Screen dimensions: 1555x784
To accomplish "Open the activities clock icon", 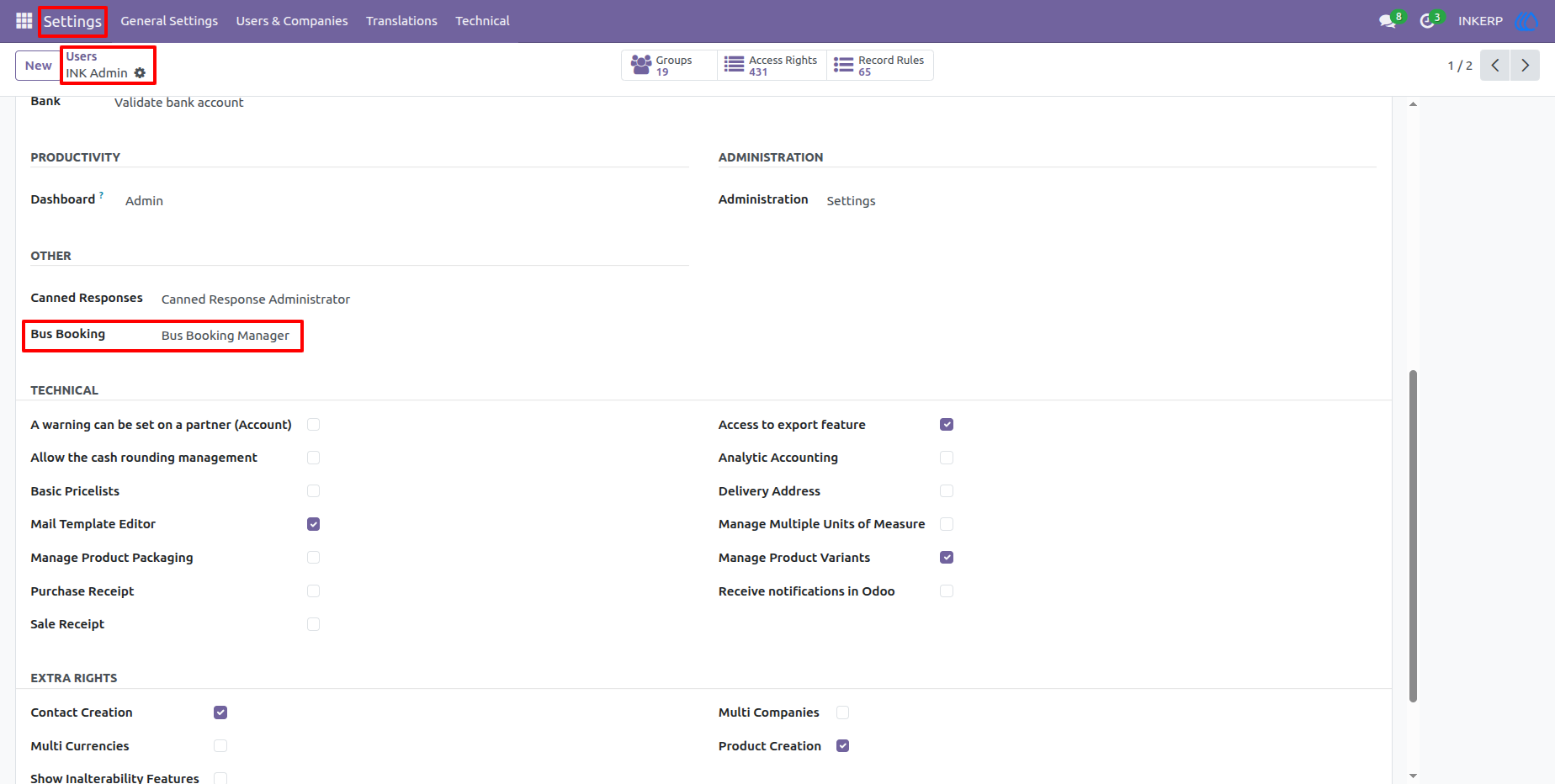I will (1427, 21).
